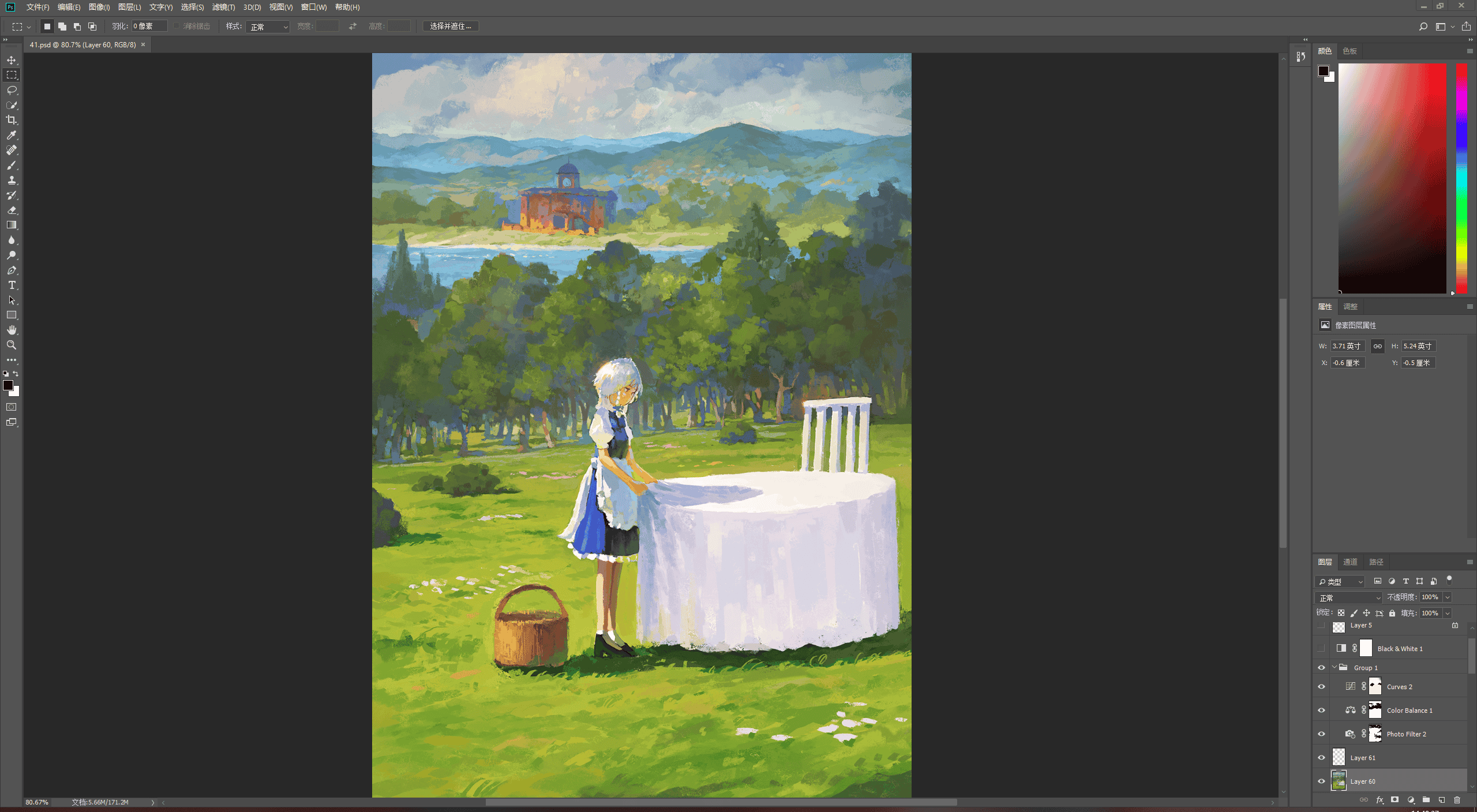The width and height of the screenshot is (1477, 812).
Task: Select the Lasso tool
Action: pos(12,90)
